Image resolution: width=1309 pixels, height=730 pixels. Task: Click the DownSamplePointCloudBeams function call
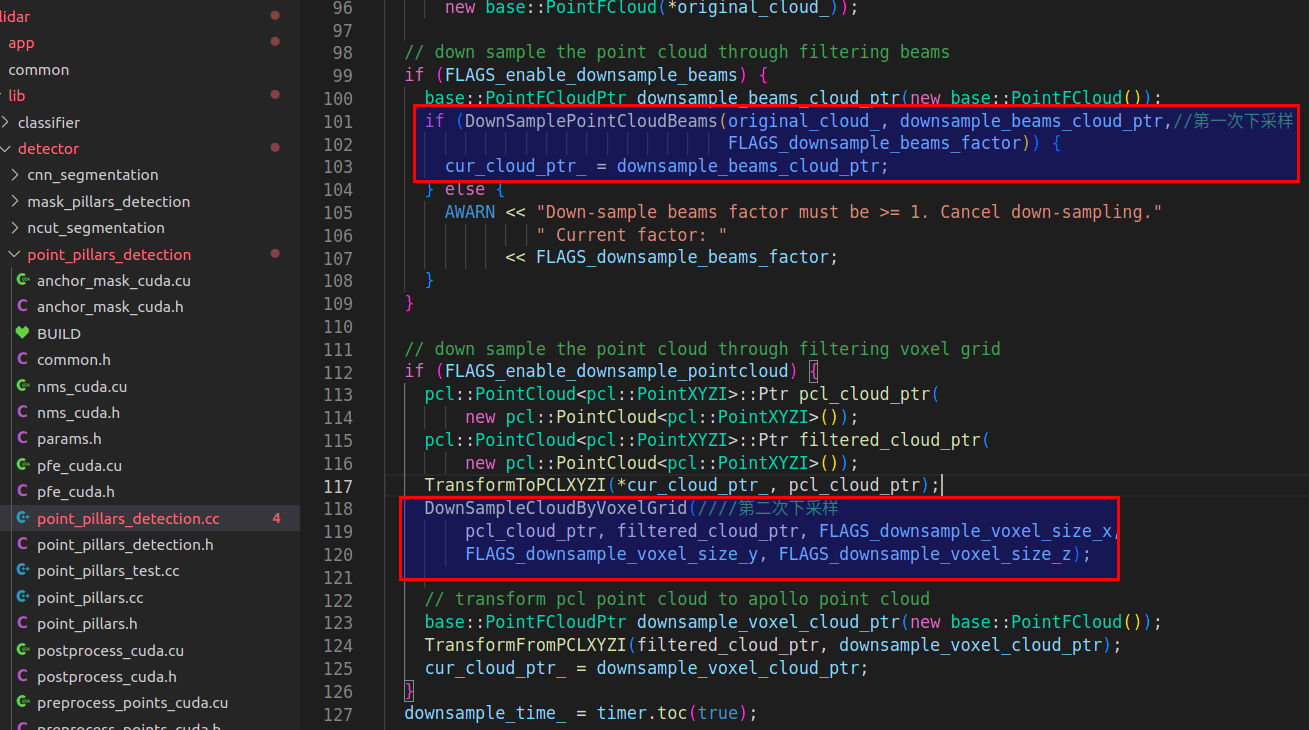[x=591, y=121]
